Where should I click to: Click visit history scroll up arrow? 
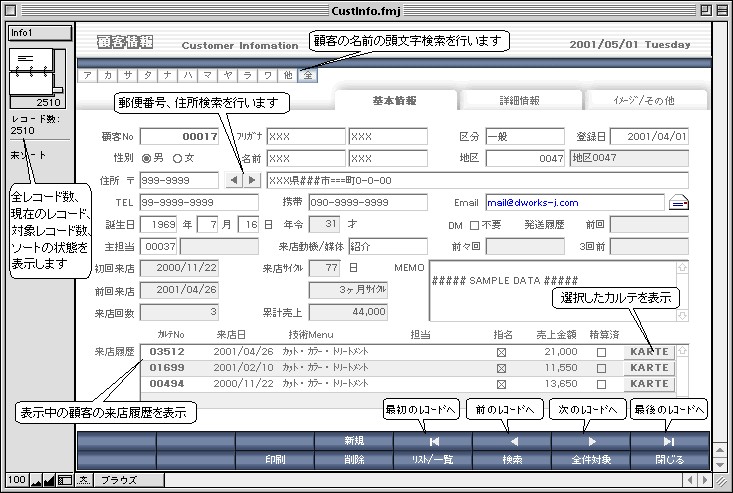pyautogui.click(x=682, y=350)
